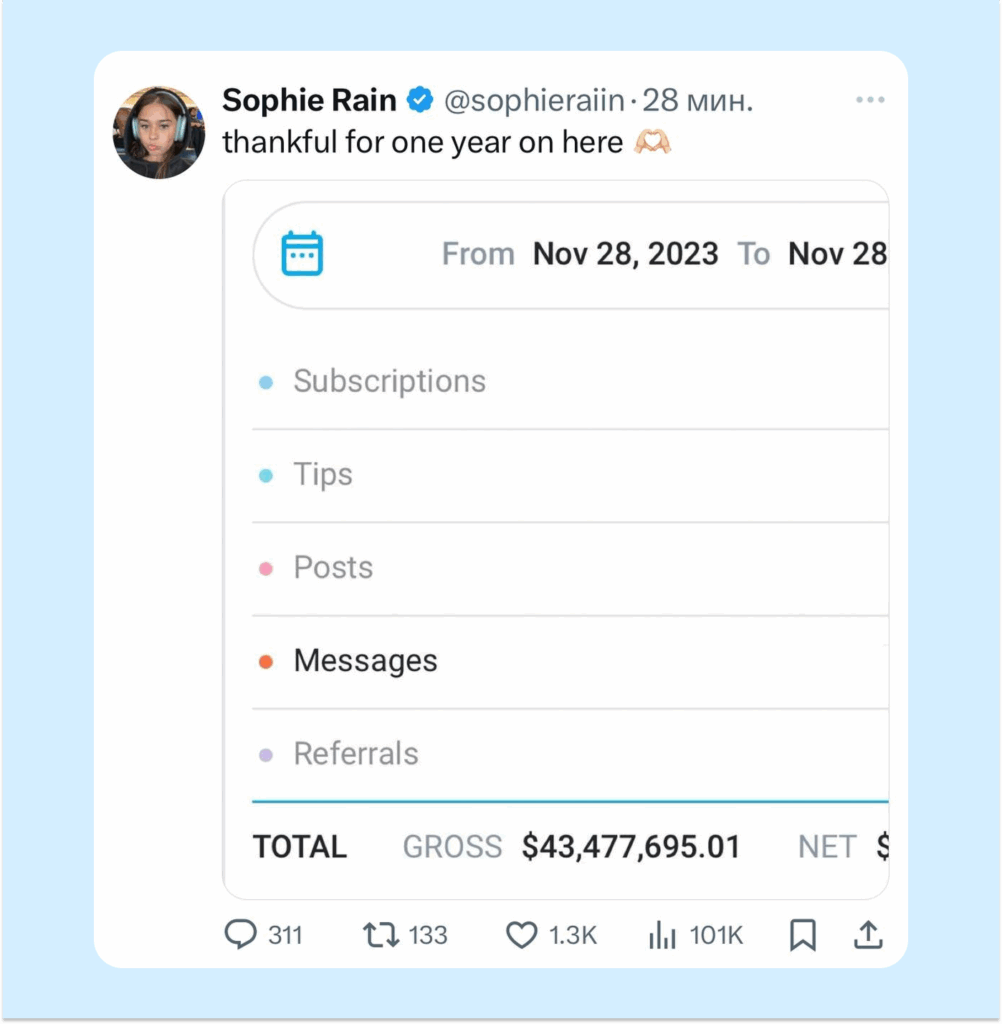Open the Sophie Rain profile name
This screenshot has width=1002, height=1024.
click(309, 100)
